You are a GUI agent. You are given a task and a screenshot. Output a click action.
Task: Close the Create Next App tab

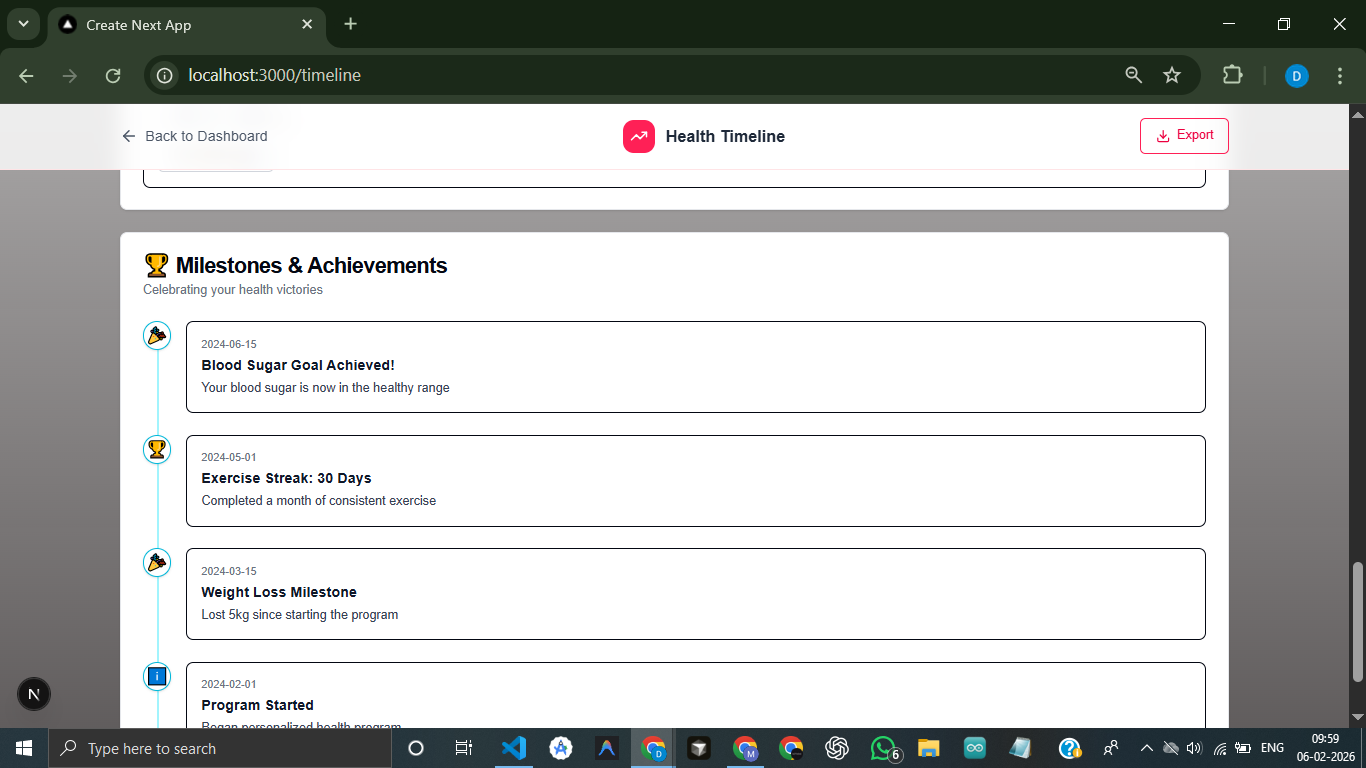pos(307,24)
